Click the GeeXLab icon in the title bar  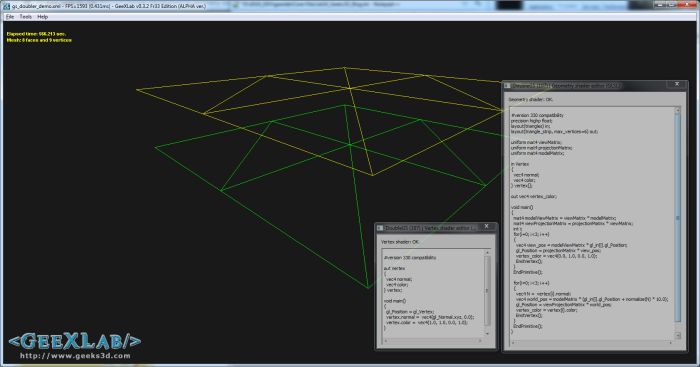click(x=7, y=6)
